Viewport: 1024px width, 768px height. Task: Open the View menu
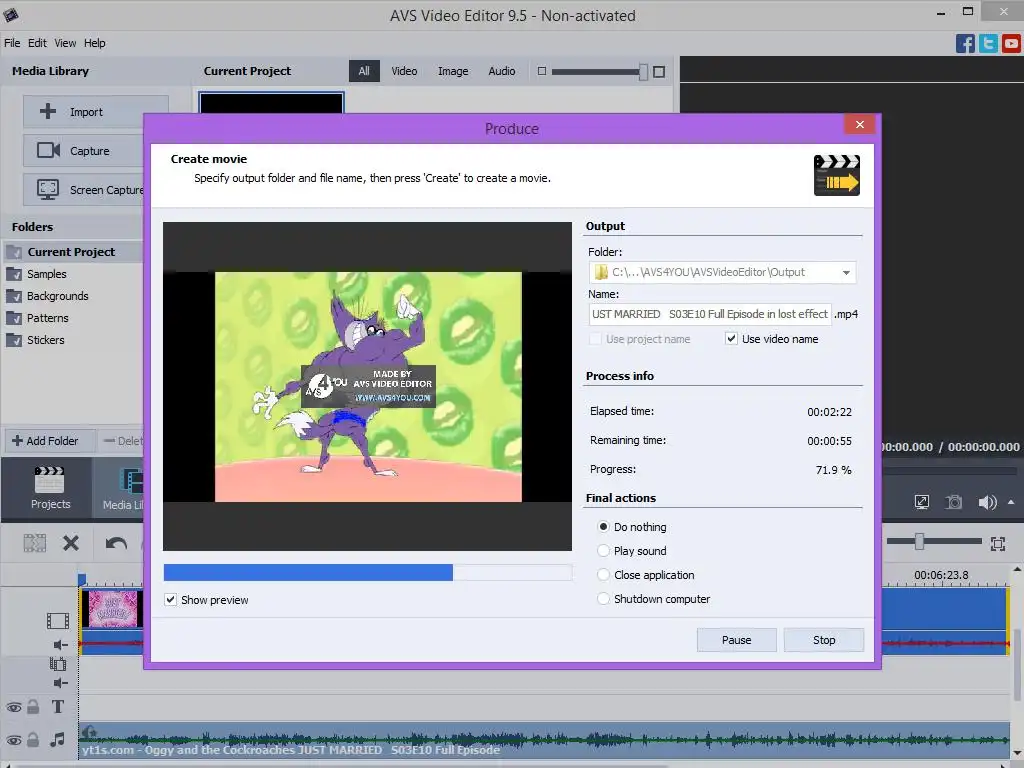(x=65, y=43)
